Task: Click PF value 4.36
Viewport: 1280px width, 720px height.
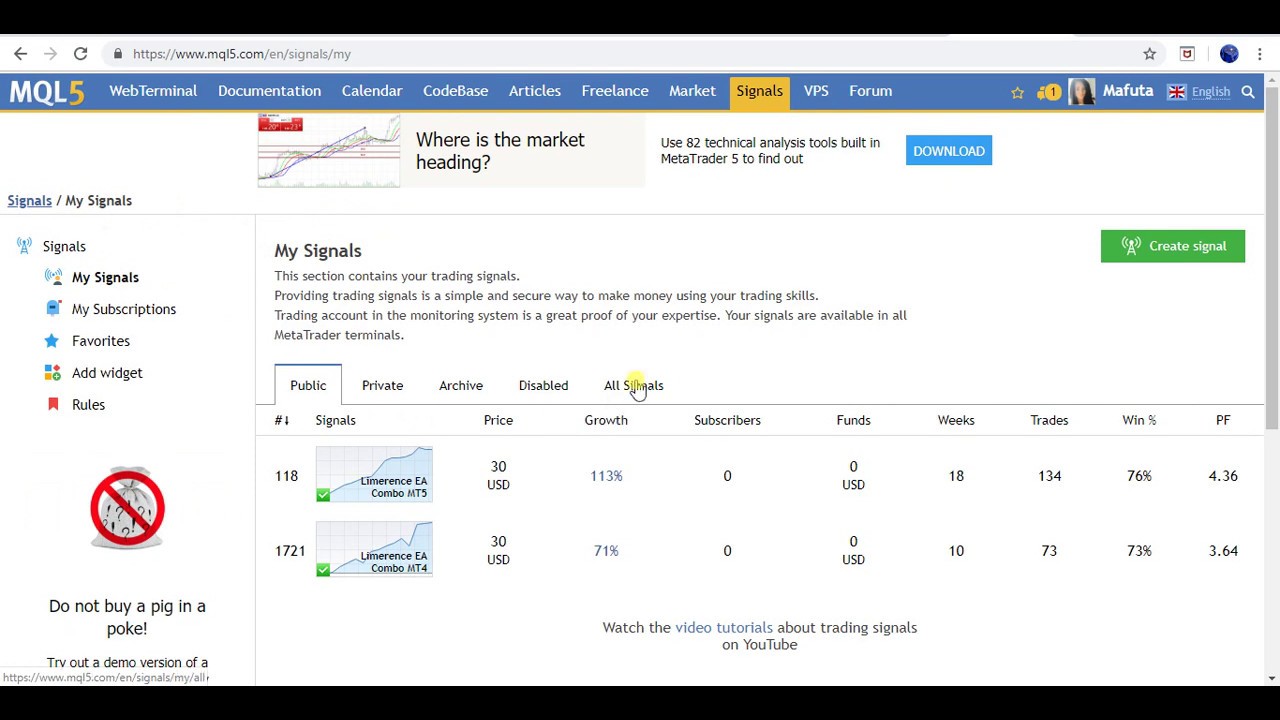Action: coord(1223,476)
